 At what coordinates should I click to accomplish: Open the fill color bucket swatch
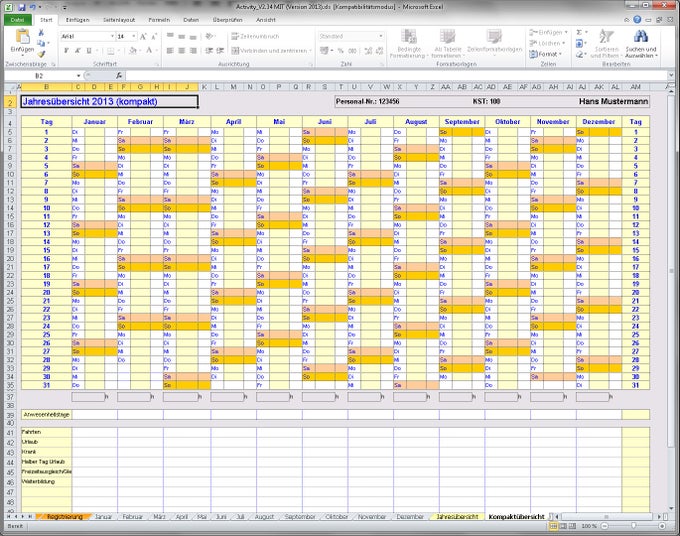[133, 51]
